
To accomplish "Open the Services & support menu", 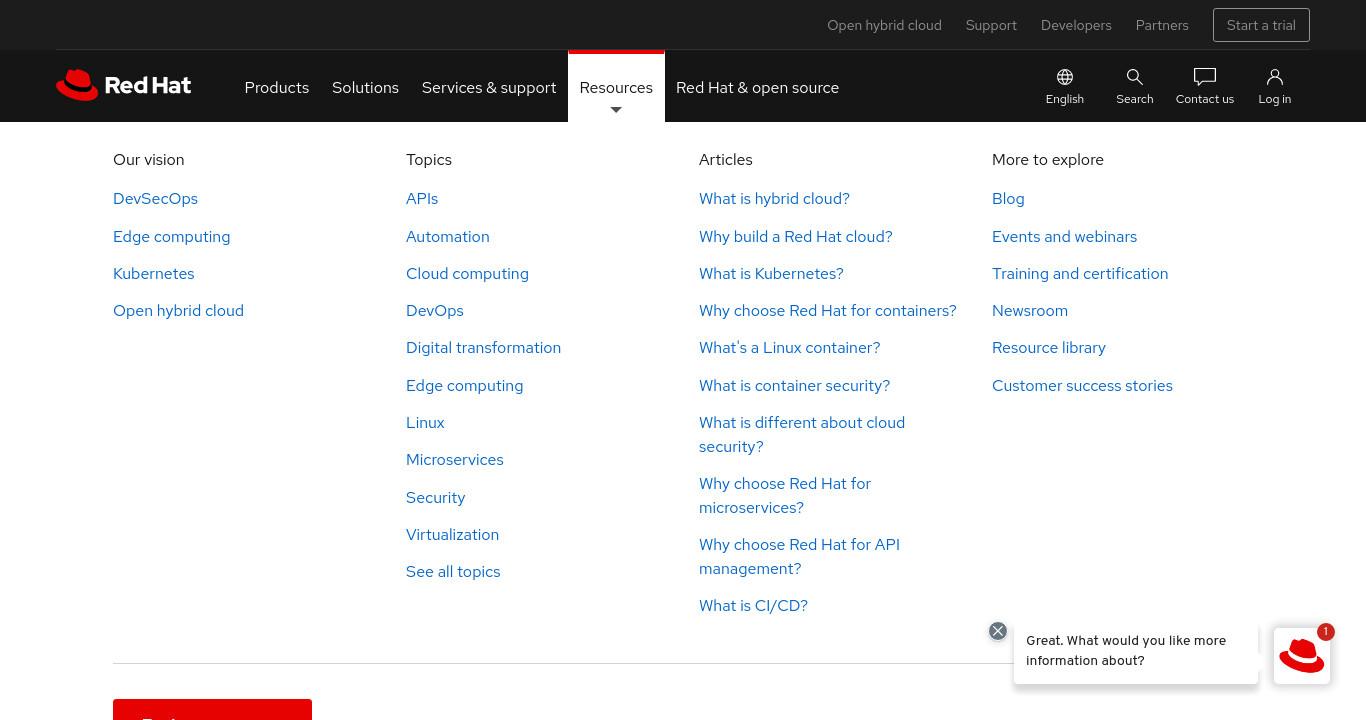I will (x=489, y=87).
